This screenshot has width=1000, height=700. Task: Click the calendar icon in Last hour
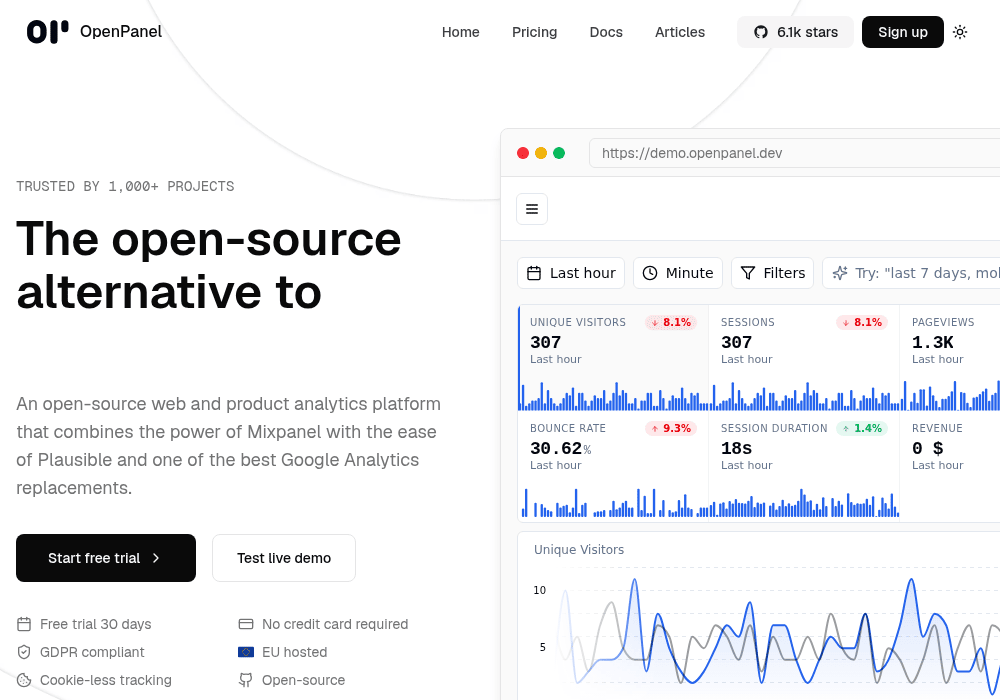[534, 273]
